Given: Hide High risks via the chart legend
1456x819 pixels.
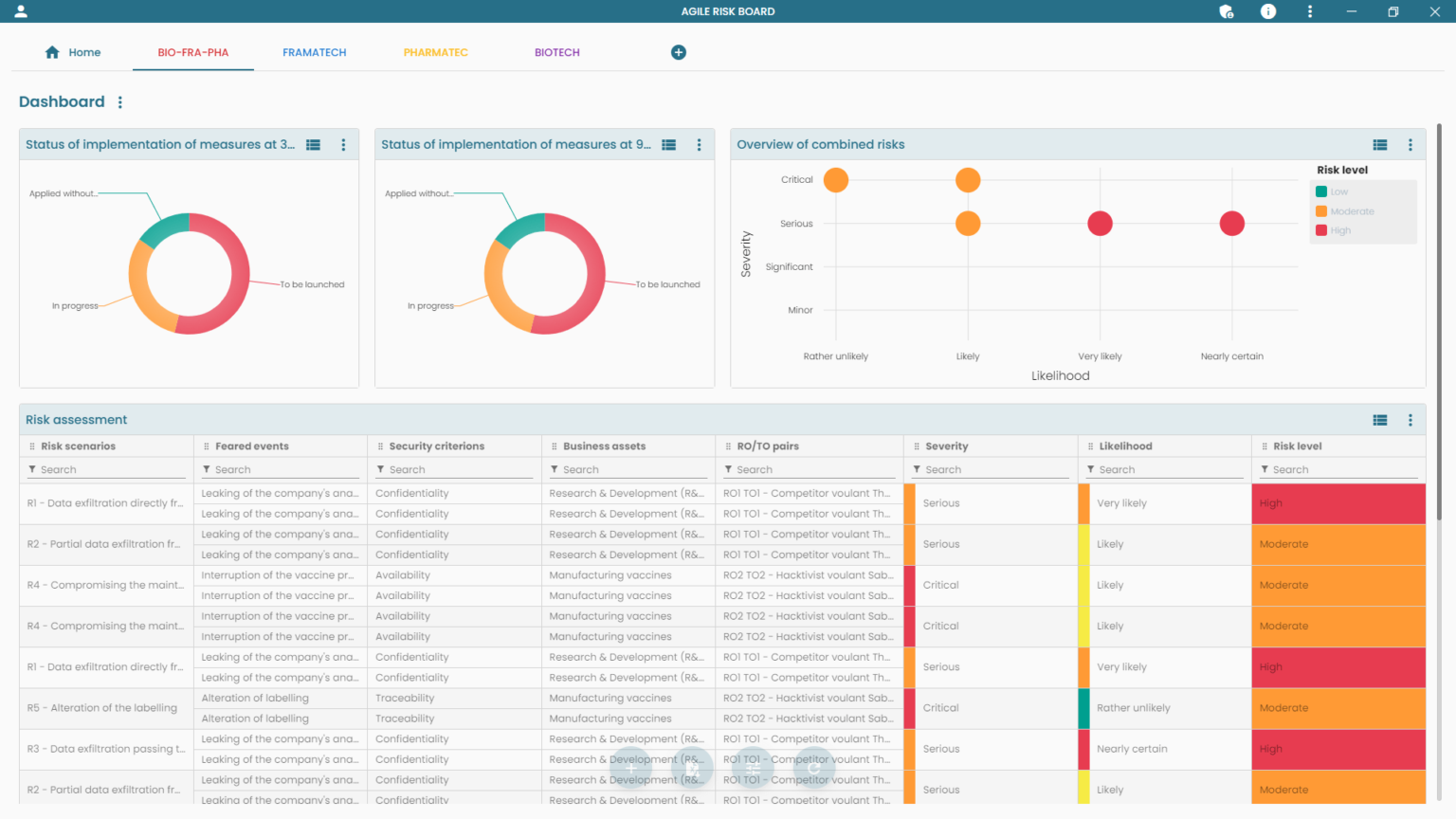Looking at the screenshot, I should point(1338,230).
